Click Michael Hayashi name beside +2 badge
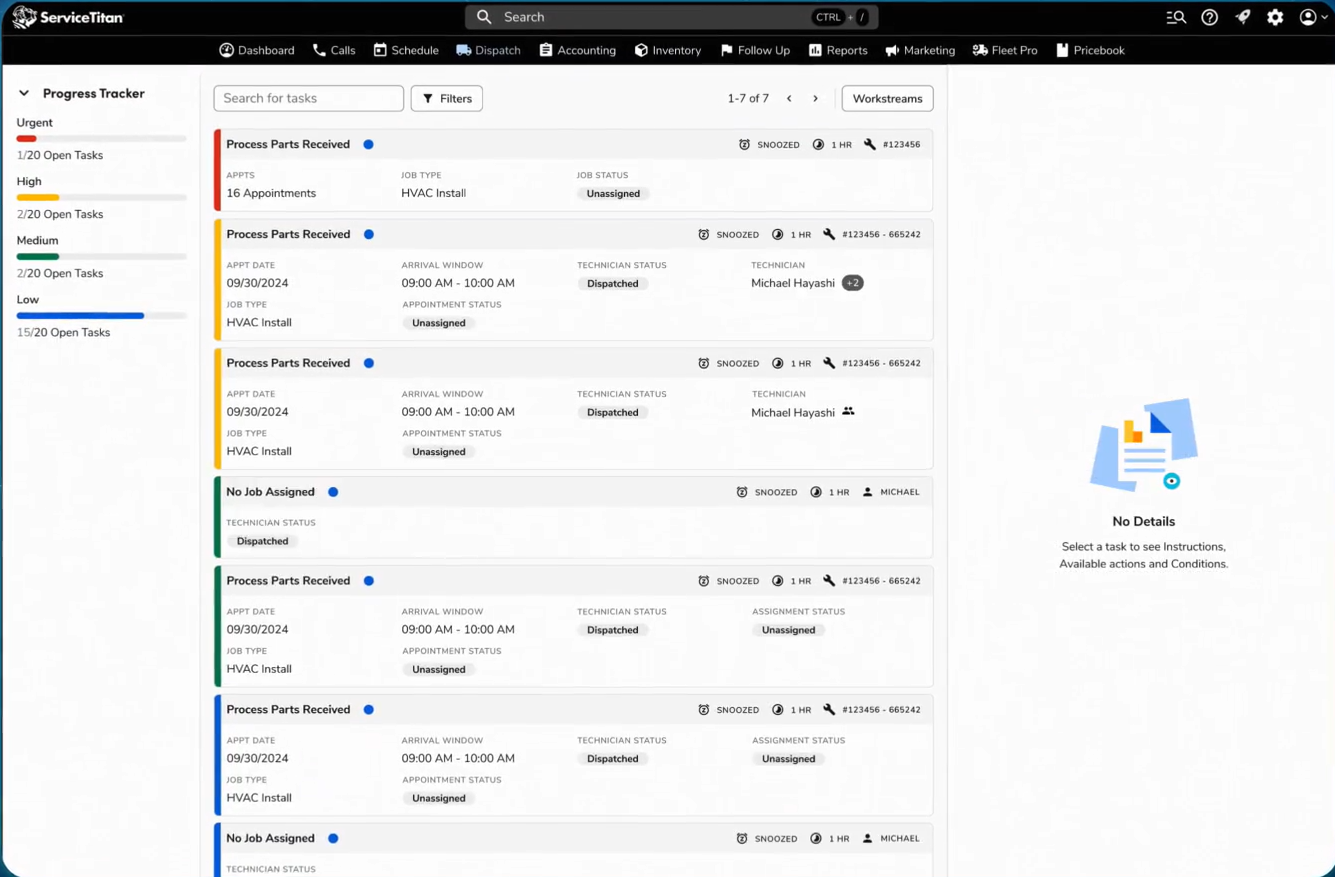This screenshot has height=877, width=1335. click(793, 283)
